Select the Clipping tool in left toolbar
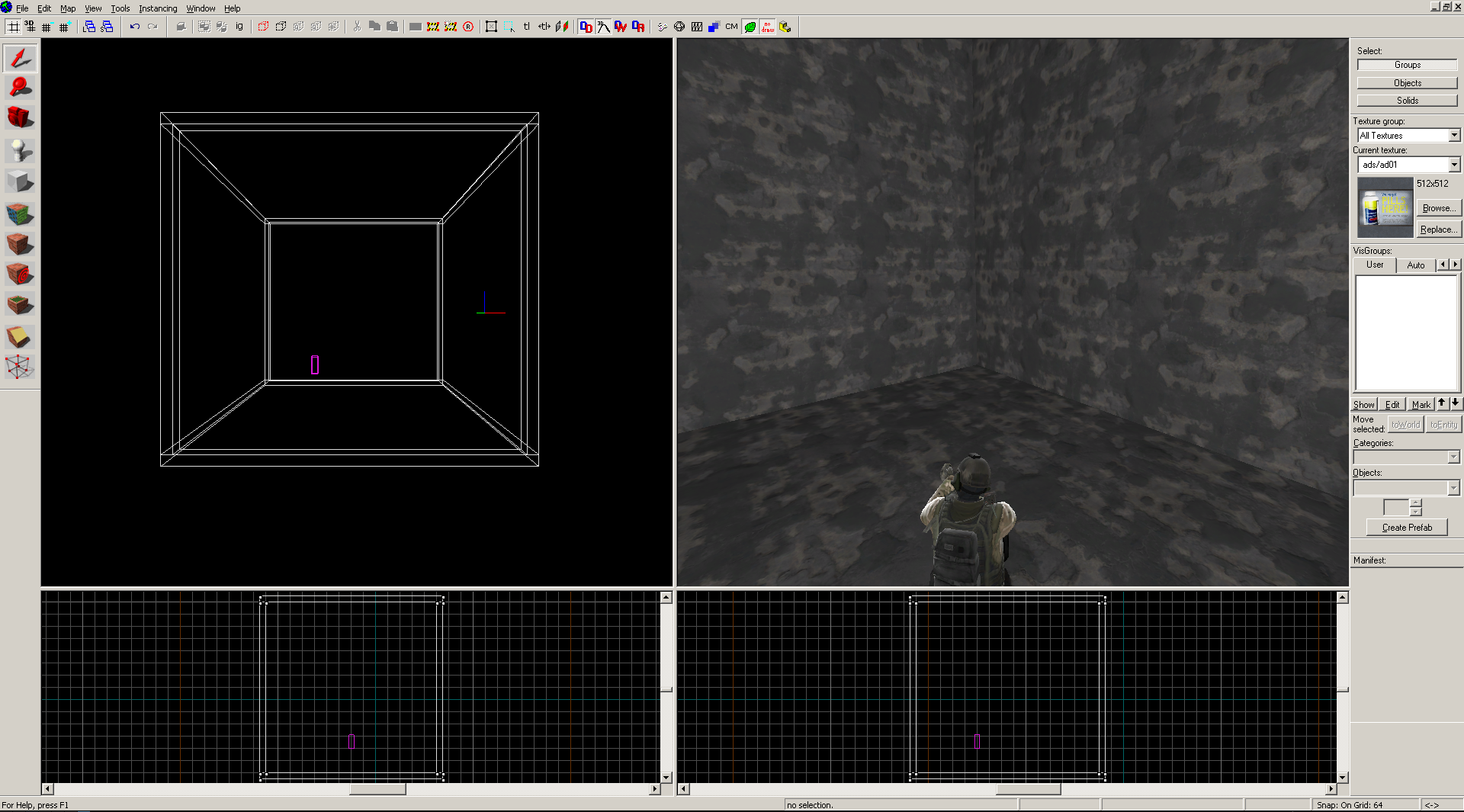This screenshot has height=812, width=1464. pos(20,336)
